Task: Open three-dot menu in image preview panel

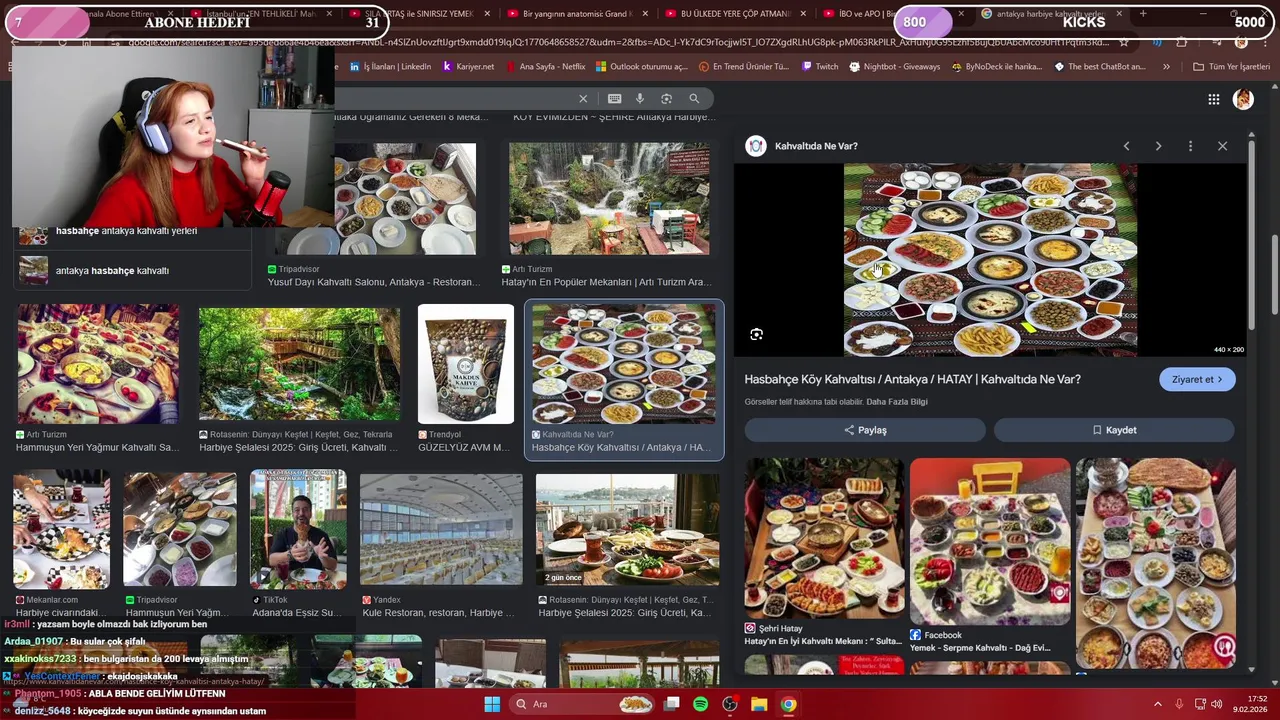Action: click(x=1190, y=146)
